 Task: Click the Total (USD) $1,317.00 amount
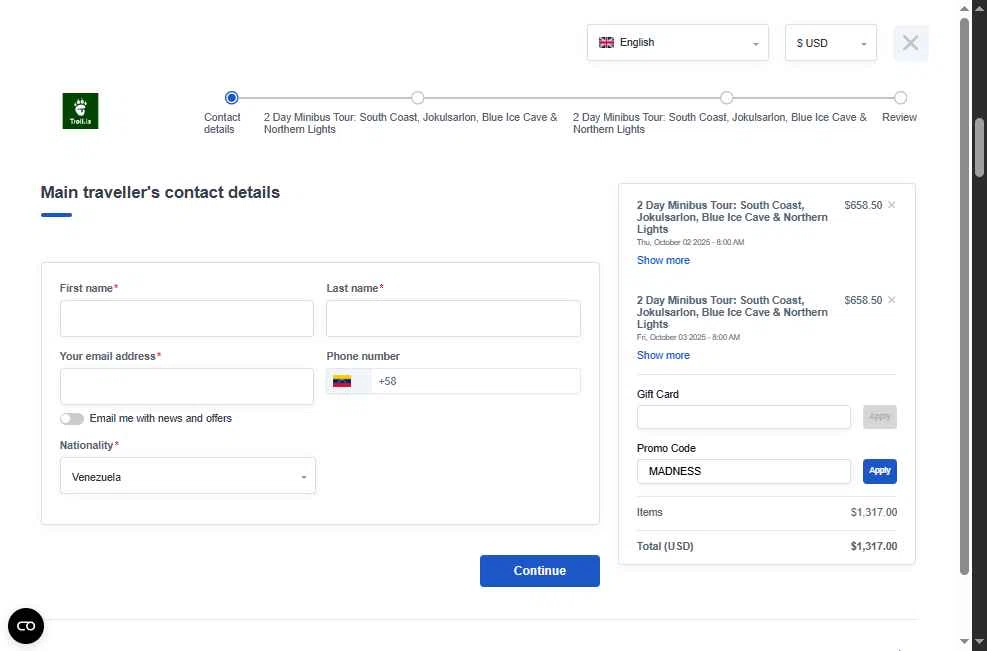(874, 546)
